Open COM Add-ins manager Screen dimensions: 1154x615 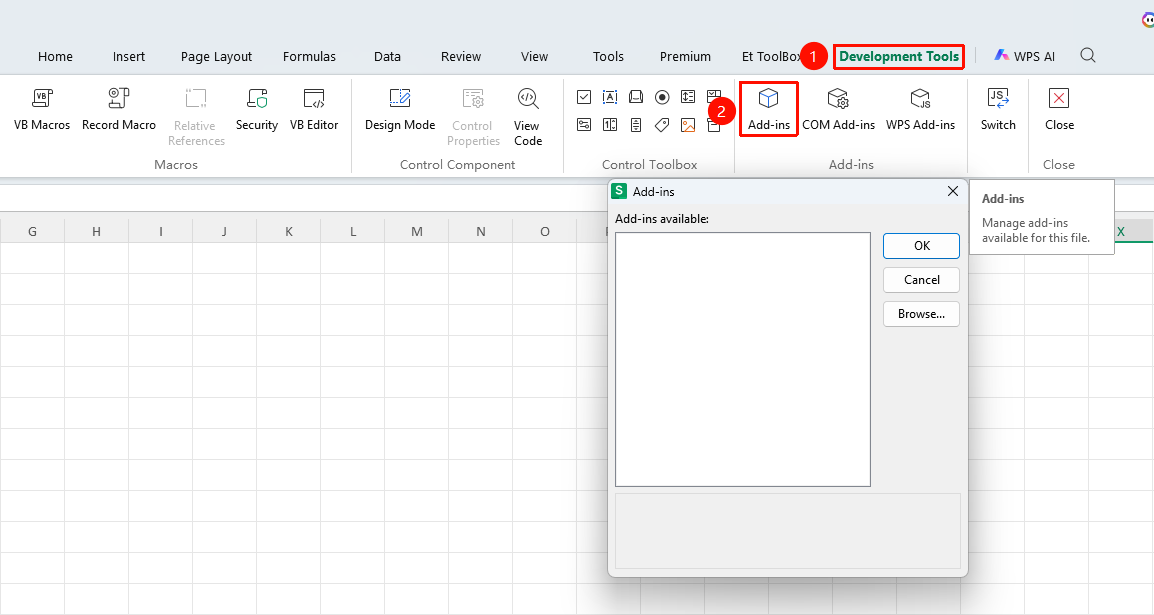838,109
